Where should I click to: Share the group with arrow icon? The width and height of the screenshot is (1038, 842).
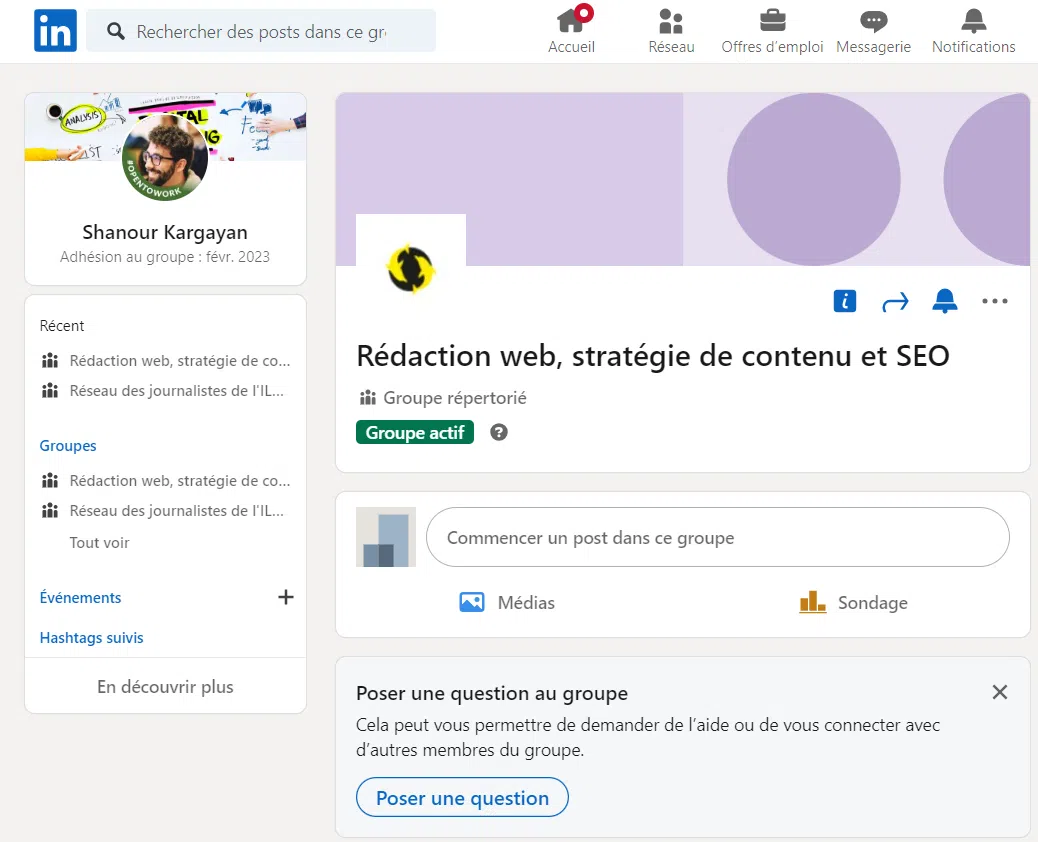point(895,301)
